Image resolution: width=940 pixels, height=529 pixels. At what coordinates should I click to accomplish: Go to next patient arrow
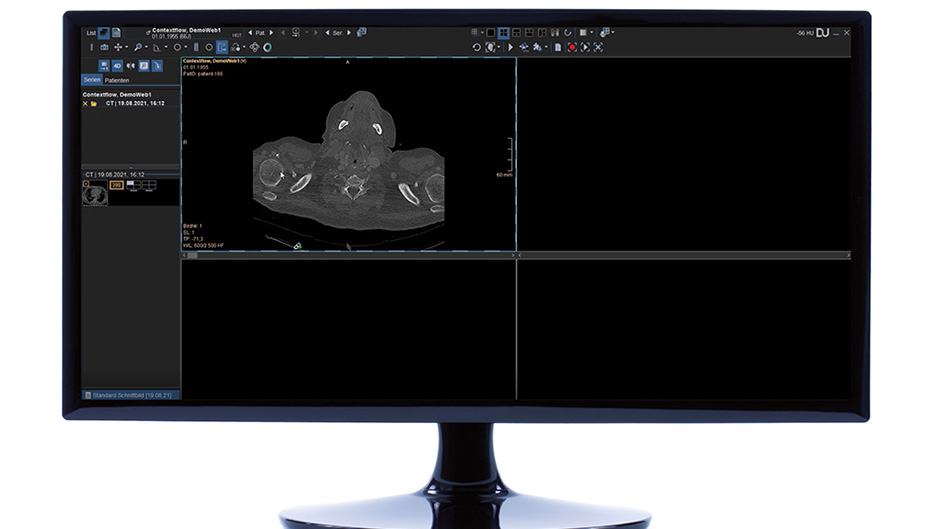point(272,33)
